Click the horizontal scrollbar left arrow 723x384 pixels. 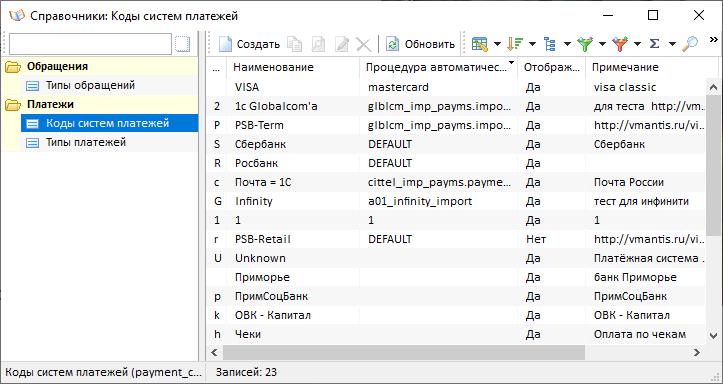coord(214,353)
